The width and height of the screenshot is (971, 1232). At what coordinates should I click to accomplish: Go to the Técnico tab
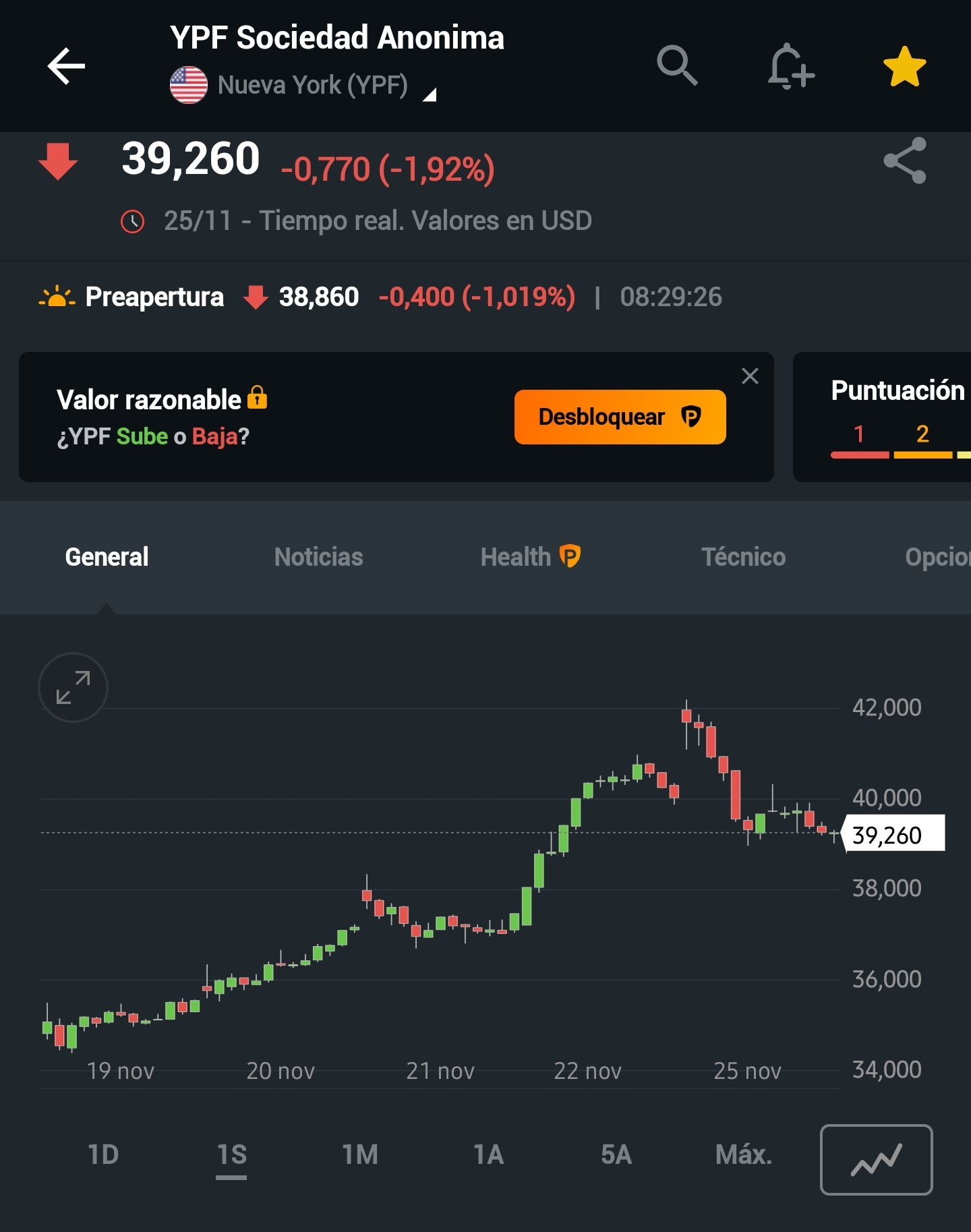[743, 557]
